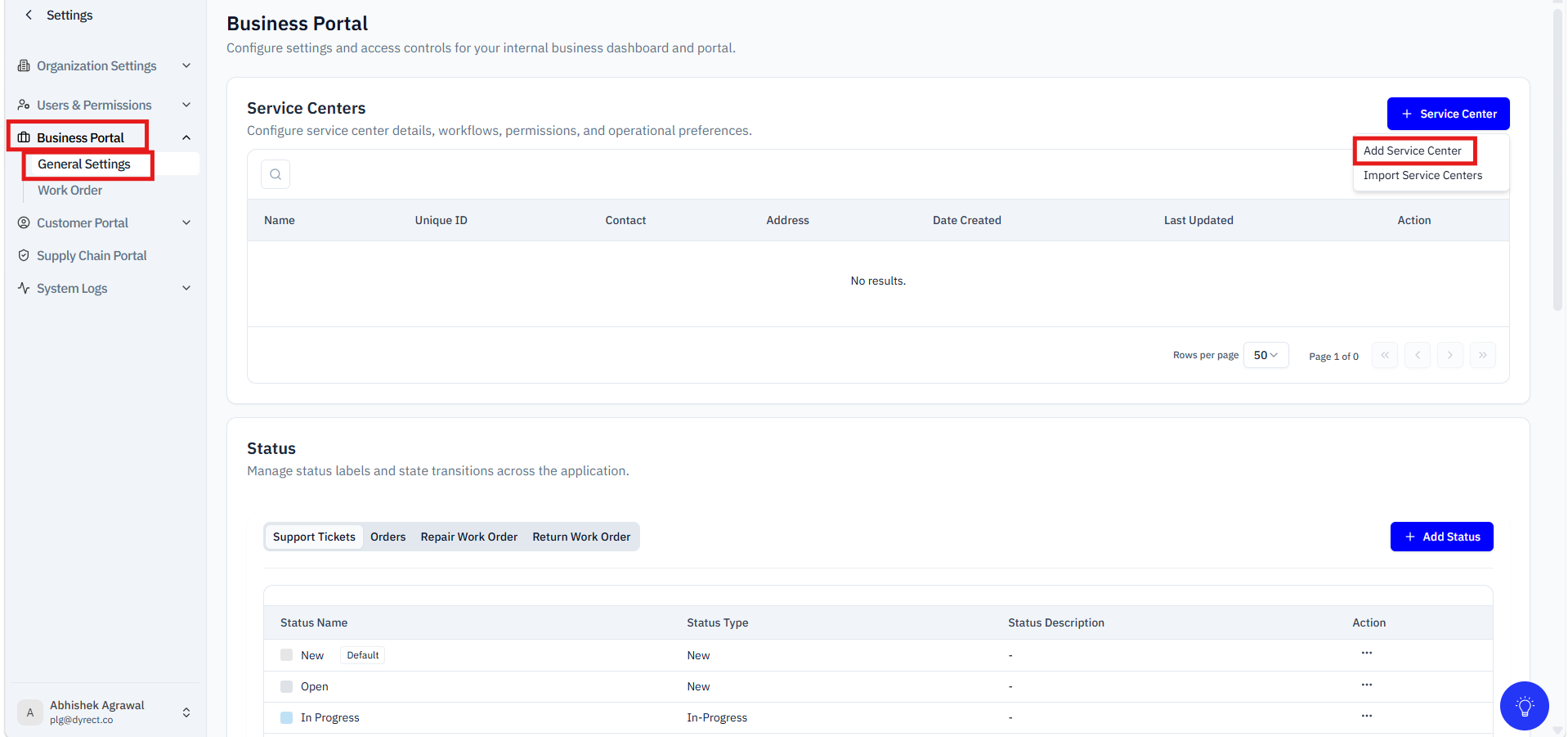Image resolution: width=1568 pixels, height=737 pixels.
Task: Click the lightbulb help button
Action: [x=1524, y=706]
